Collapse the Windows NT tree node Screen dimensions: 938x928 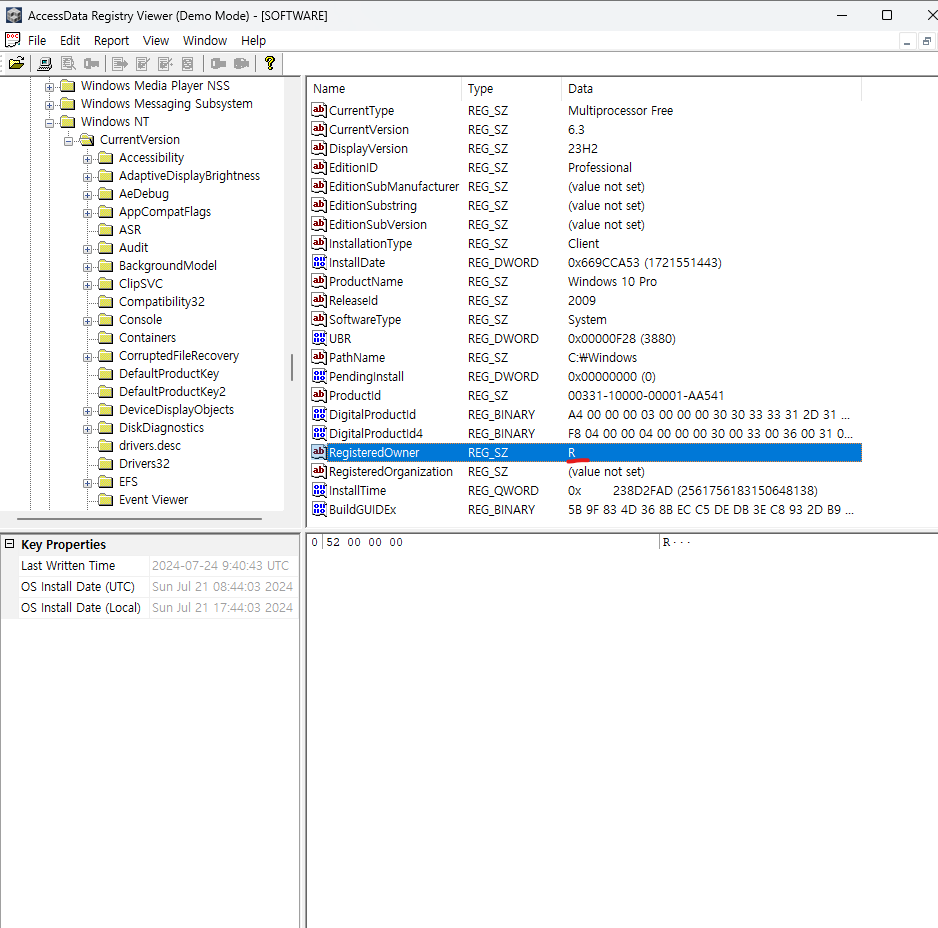click(x=50, y=123)
